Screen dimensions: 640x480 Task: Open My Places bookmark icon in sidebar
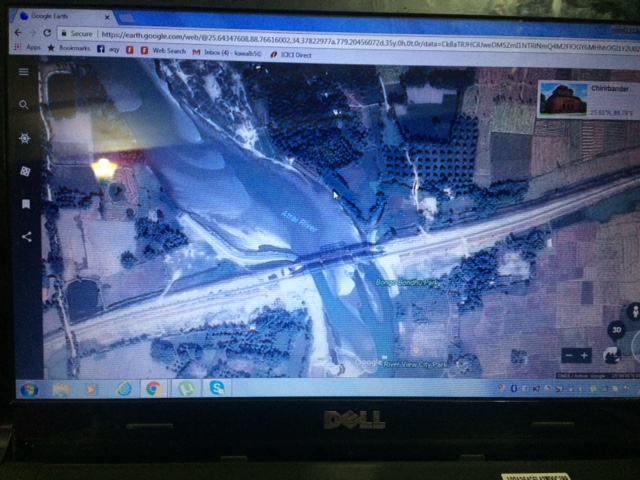pyautogui.click(x=26, y=204)
